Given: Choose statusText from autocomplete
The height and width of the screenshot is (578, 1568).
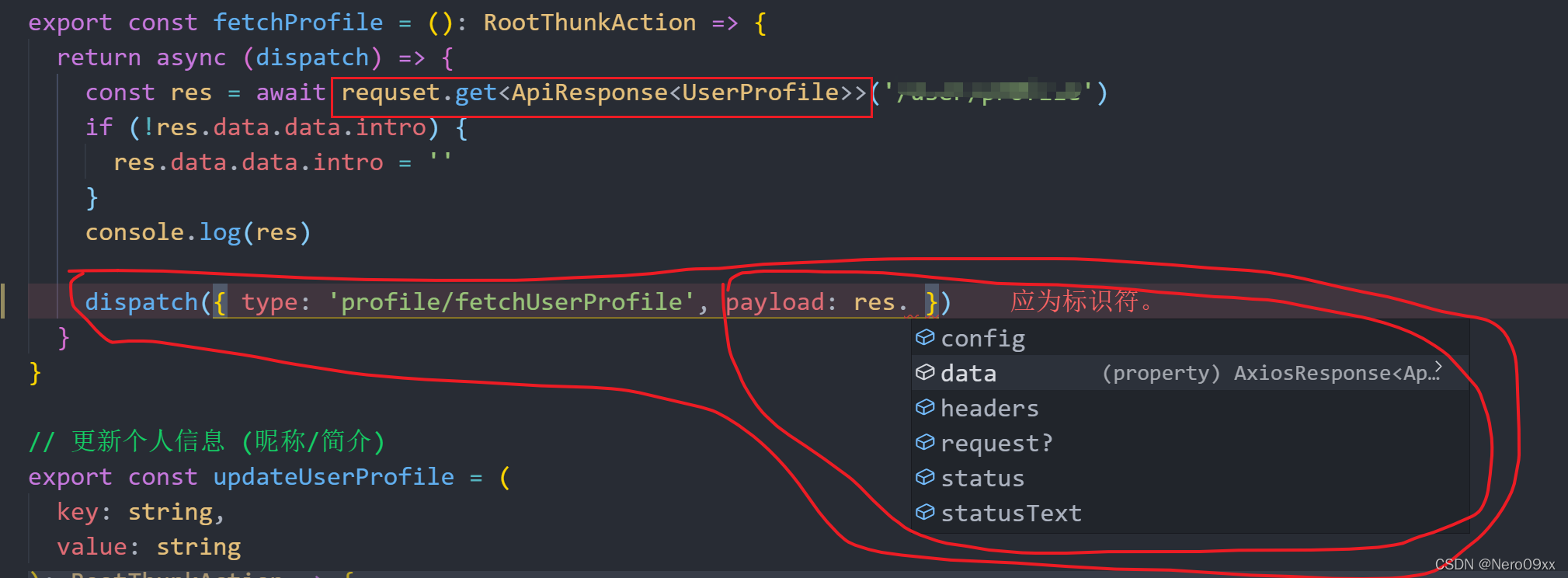Looking at the screenshot, I should [x=1190, y=514].
